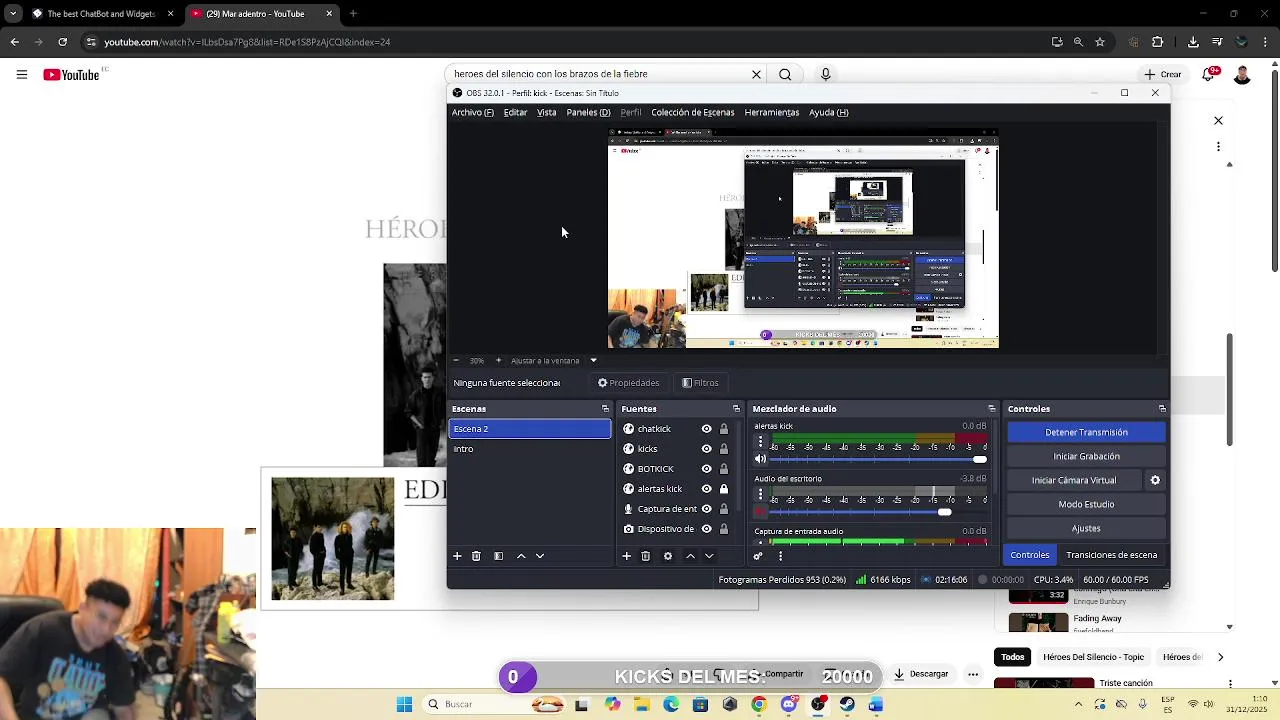The height and width of the screenshot is (720, 1280).
Task: Open YouTube hamburger guide menu
Action: (x=21, y=74)
